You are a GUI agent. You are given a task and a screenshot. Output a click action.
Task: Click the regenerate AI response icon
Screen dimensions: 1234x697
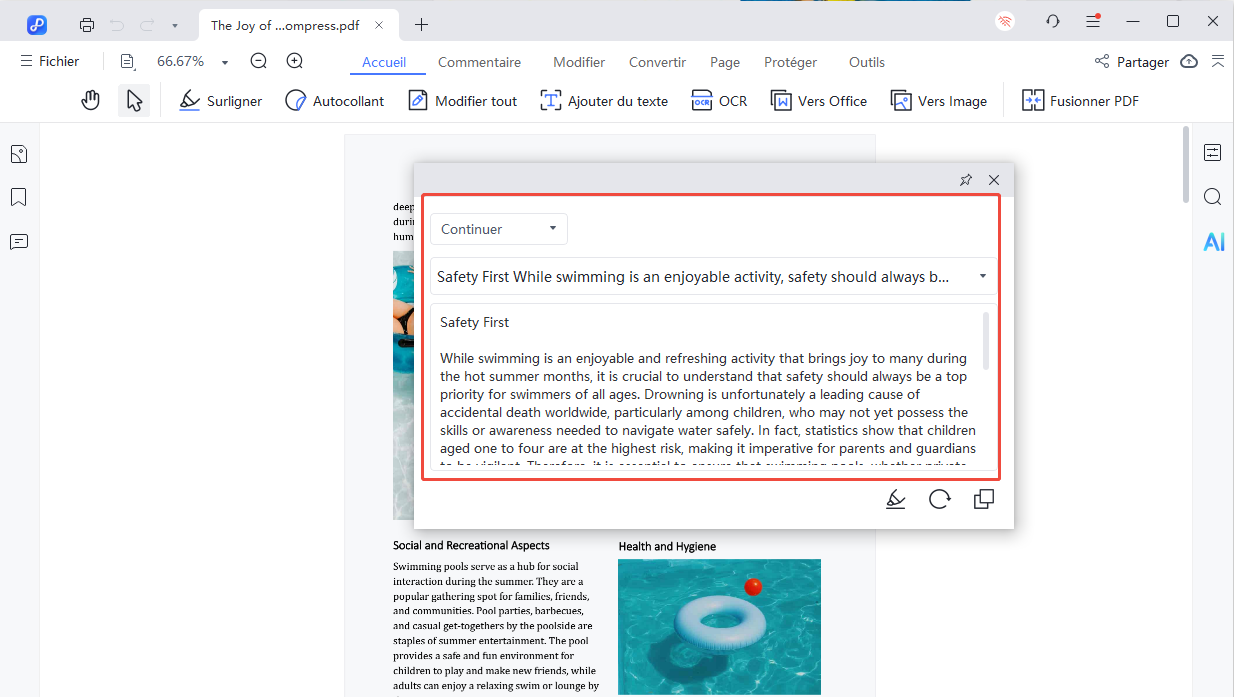pos(939,499)
